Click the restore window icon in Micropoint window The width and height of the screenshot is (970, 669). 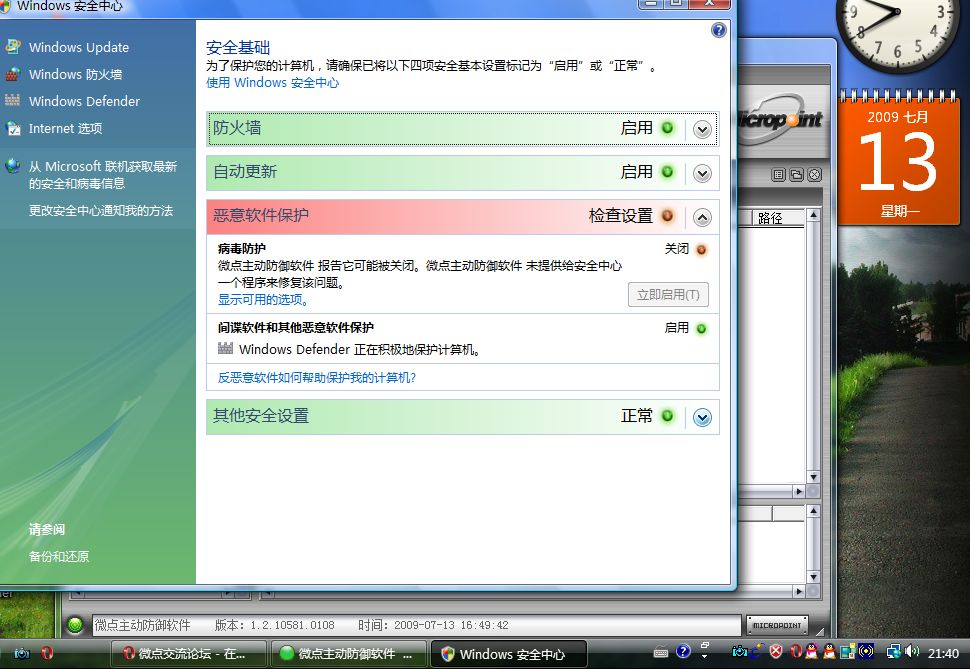(796, 175)
